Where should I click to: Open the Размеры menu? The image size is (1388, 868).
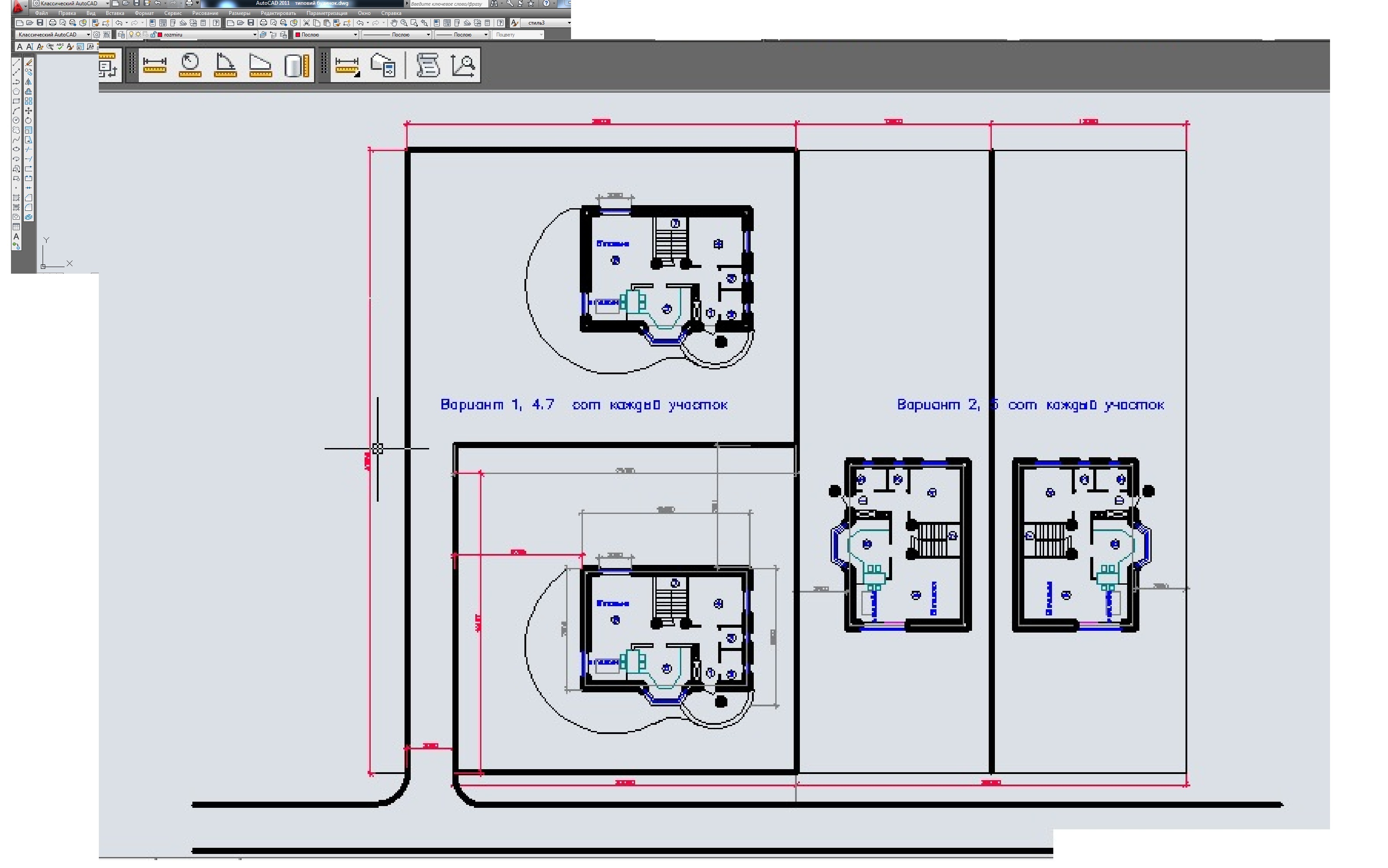(x=239, y=13)
